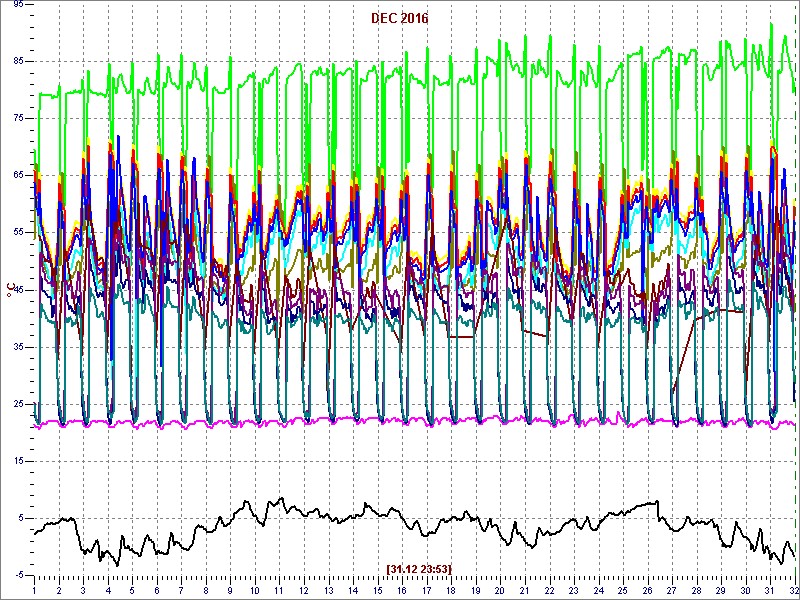
Task: Click day "22" on the date axis
Action: [548, 590]
